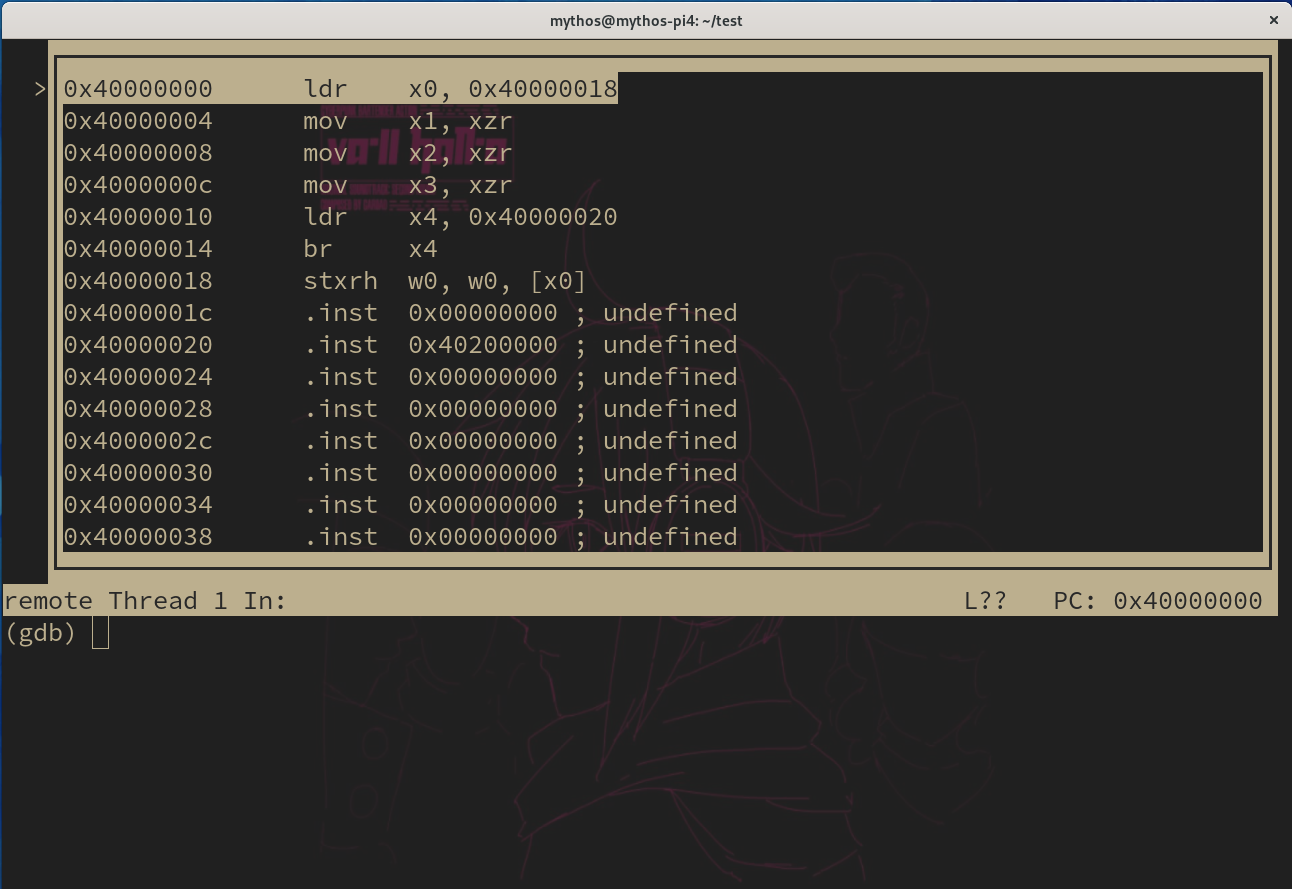Focus the gdb command input cursor
Image resolution: width=1292 pixels, height=889 pixels.
(100, 633)
